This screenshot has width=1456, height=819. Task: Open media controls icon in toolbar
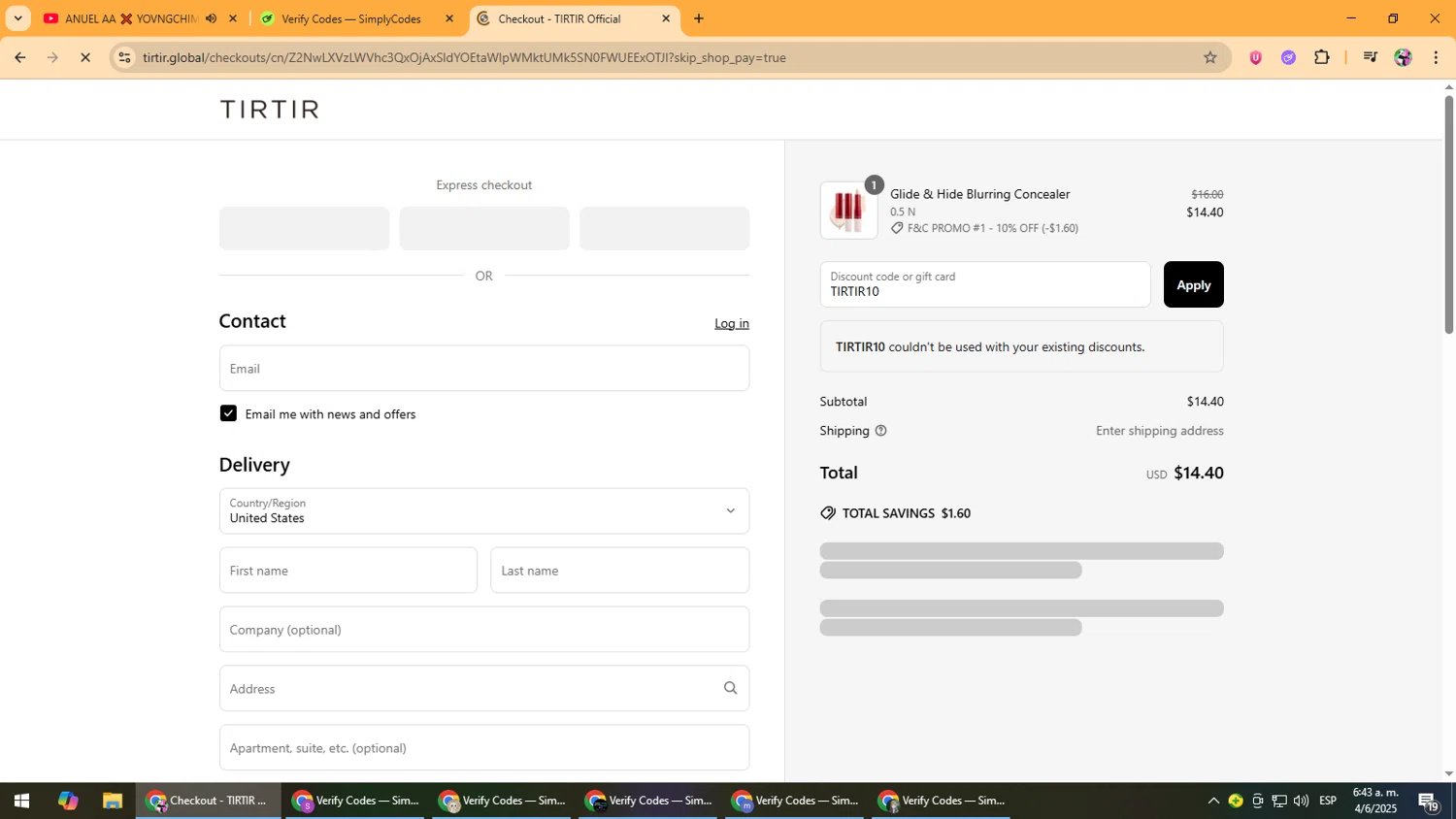pyautogui.click(x=1370, y=57)
